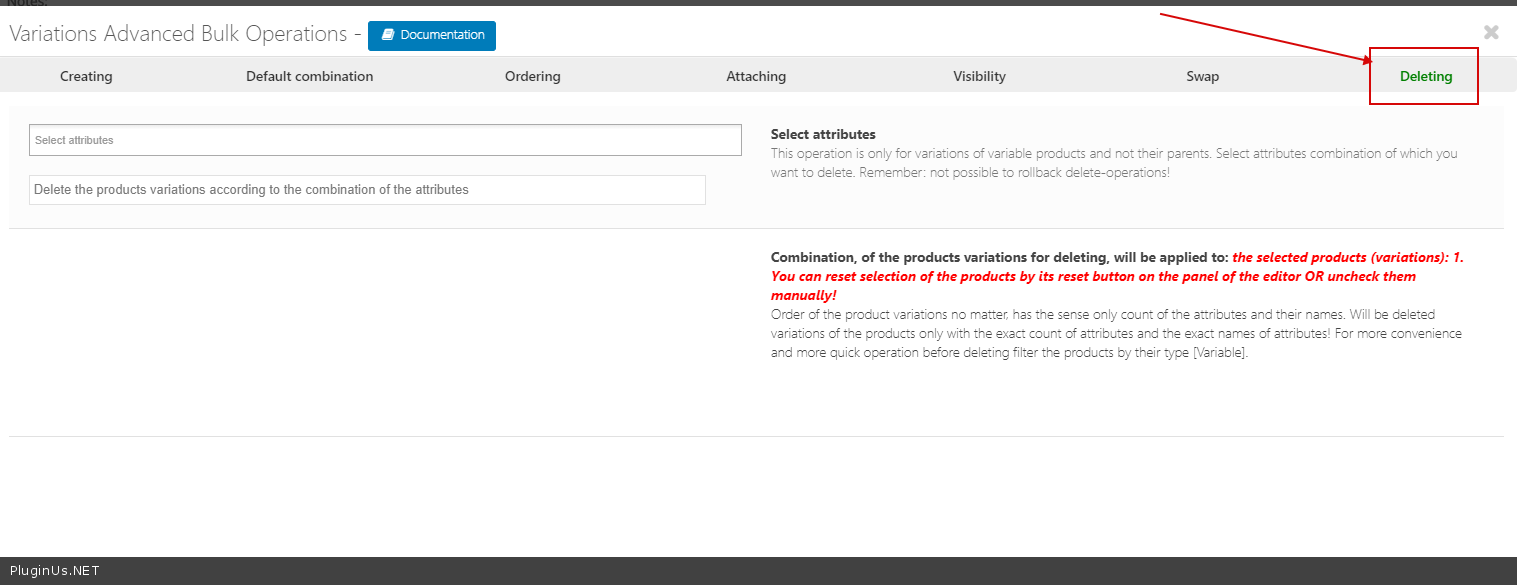
Task: Select the Attaching tab
Action: pos(756,76)
